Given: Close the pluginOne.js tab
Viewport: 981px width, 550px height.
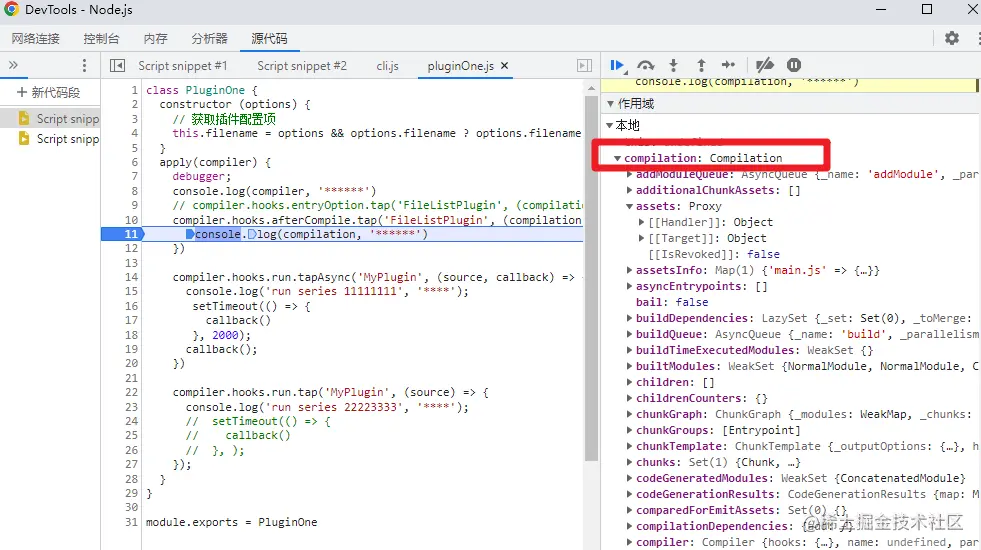Looking at the screenshot, I should 505,66.
